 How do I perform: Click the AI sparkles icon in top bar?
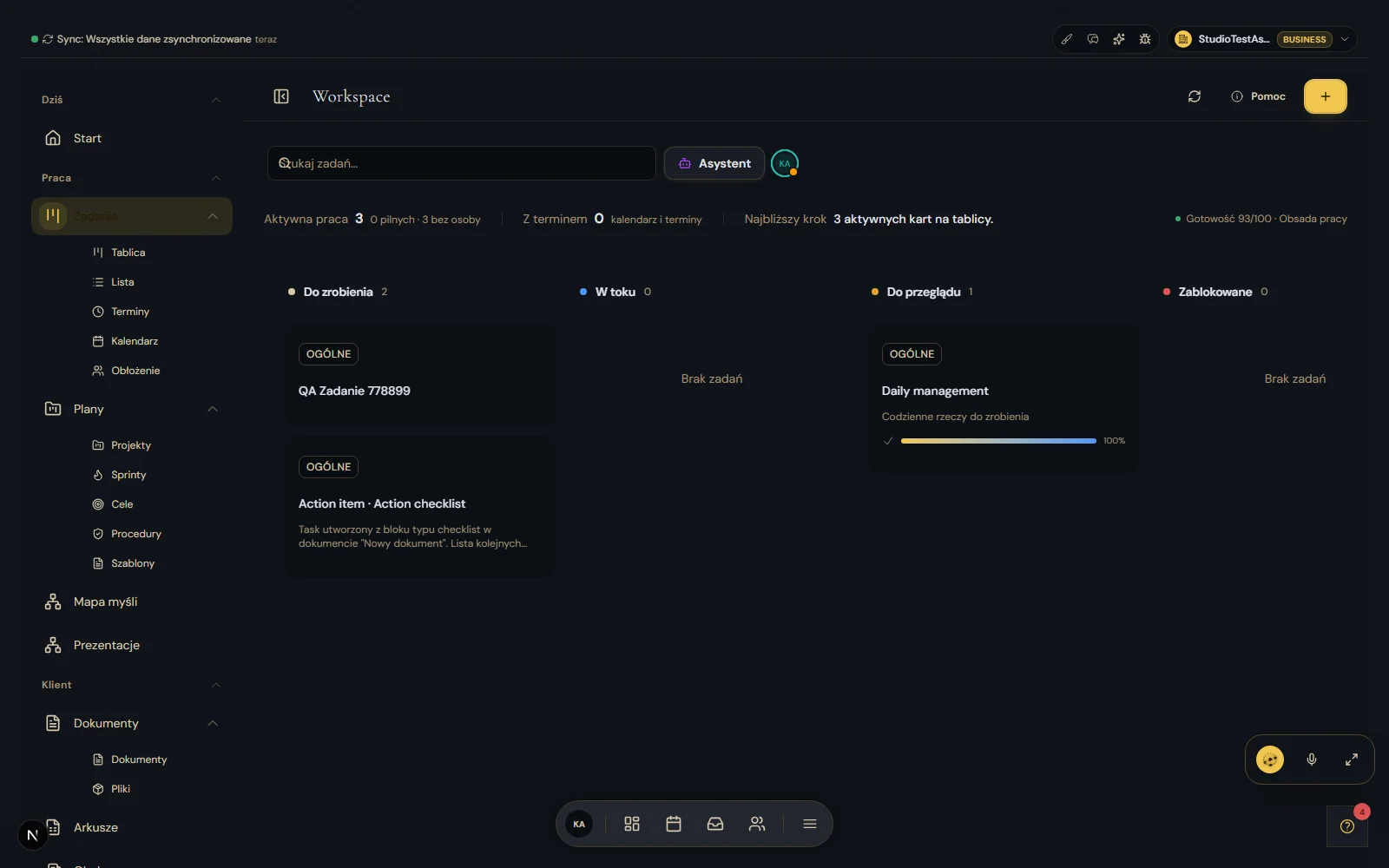coord(1119,39)
